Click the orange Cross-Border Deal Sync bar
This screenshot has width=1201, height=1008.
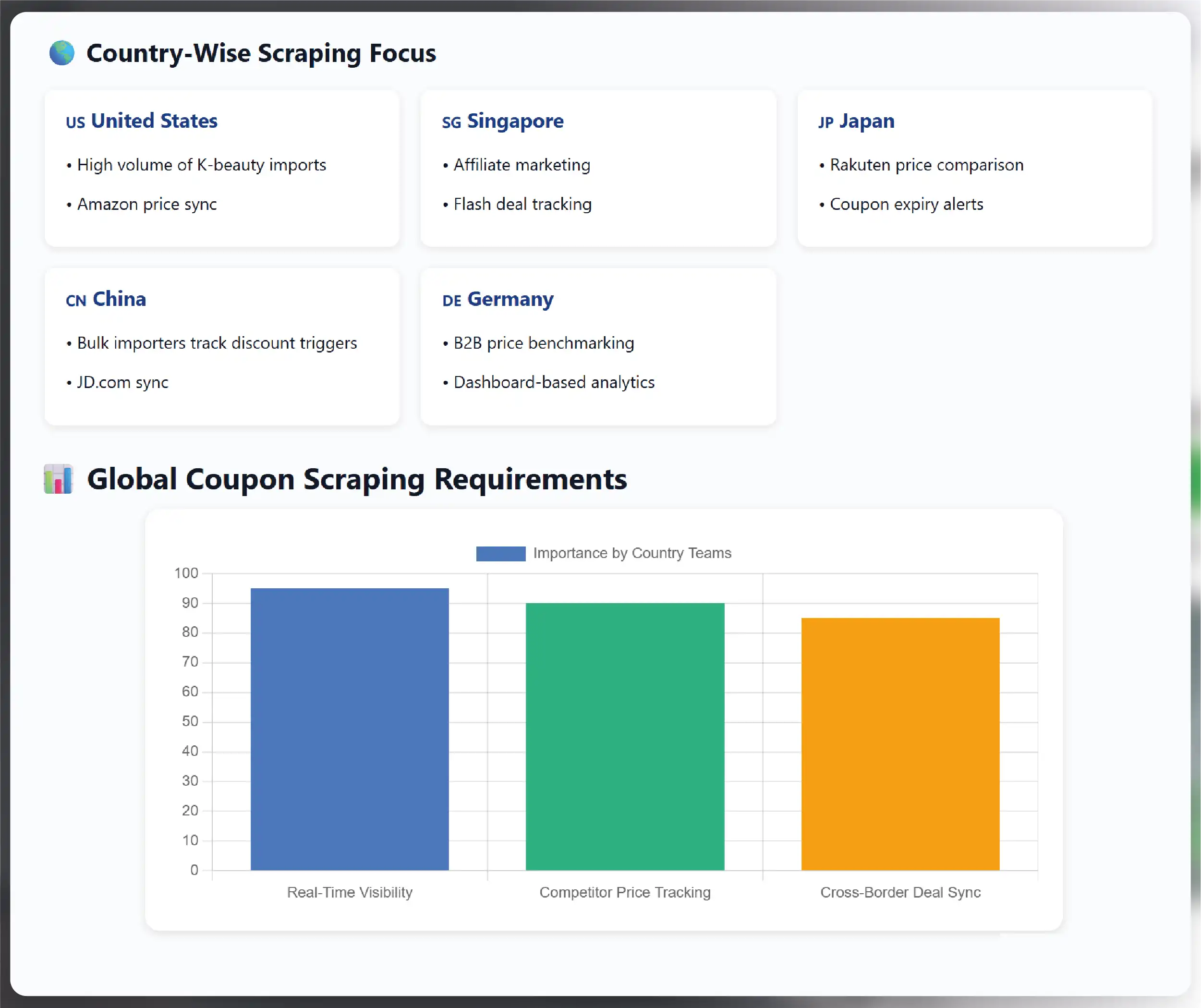[900, 744]
